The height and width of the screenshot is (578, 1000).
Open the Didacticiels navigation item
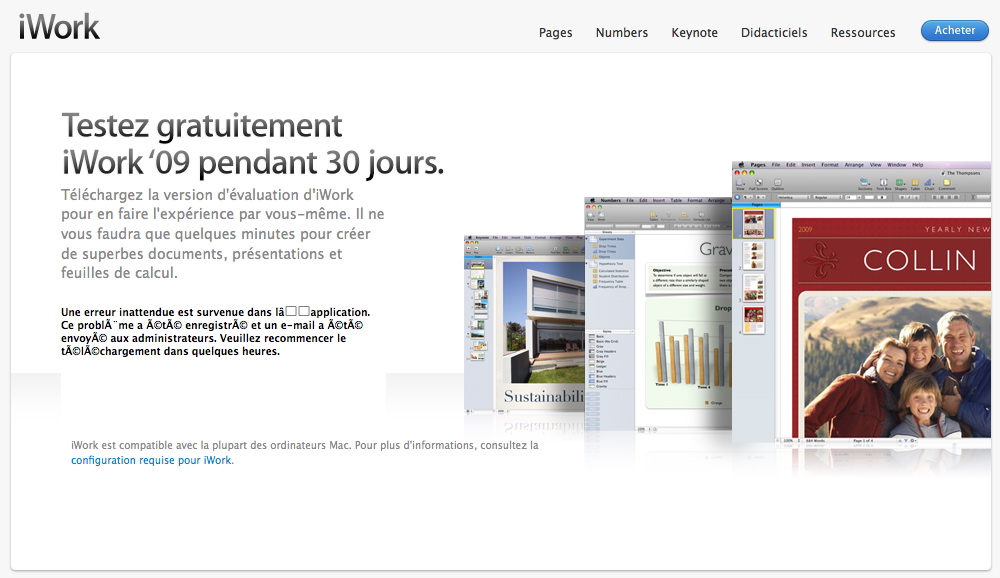[x=773, y=32]
